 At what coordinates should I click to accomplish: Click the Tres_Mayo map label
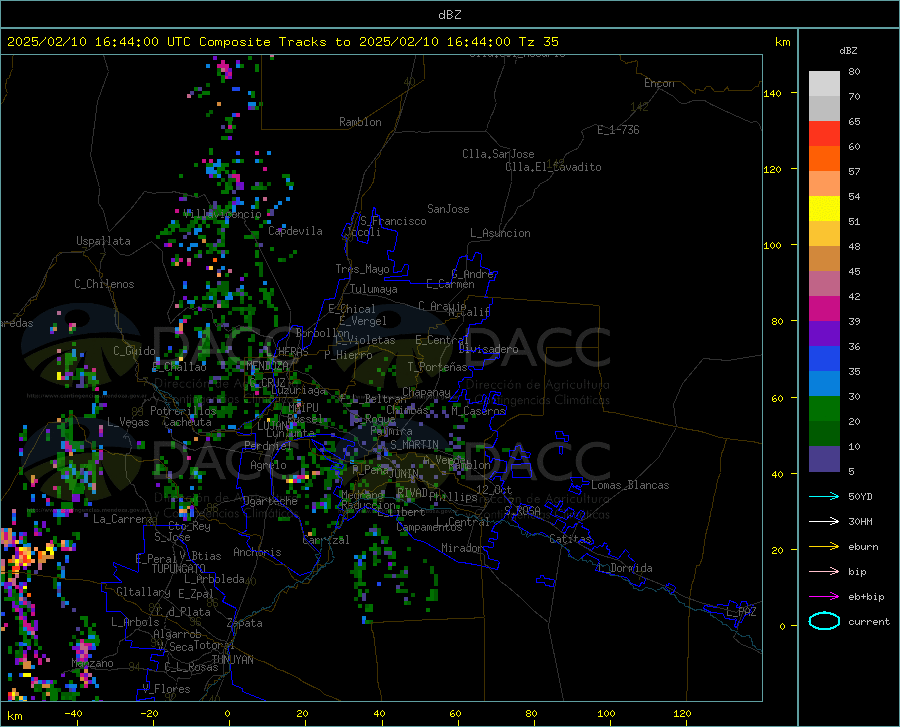pyautogui.click(x=362, y=269)
